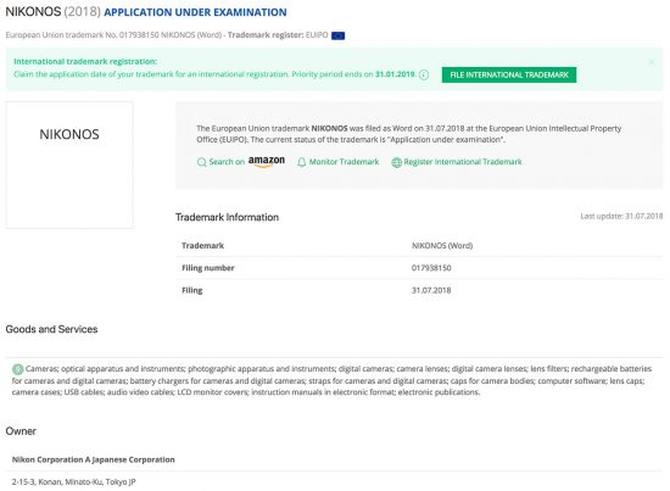Click the info icon after the priority date
670x491 pixels.
[x=424, y=75]
